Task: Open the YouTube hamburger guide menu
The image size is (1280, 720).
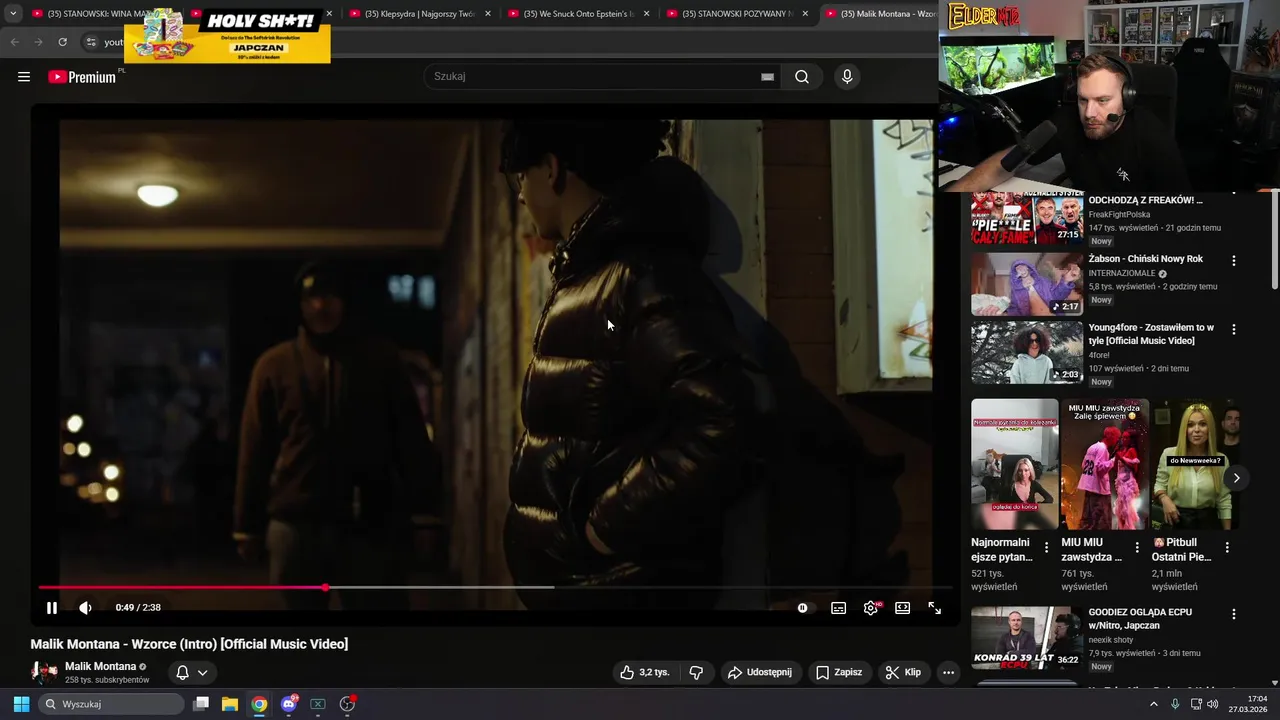Action: tap(24, 77)
